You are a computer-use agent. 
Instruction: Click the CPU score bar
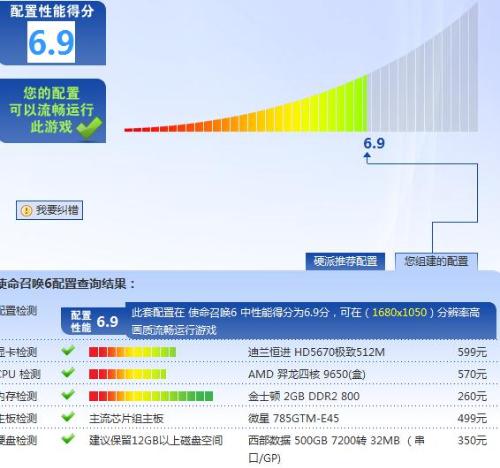click(127, 374)
